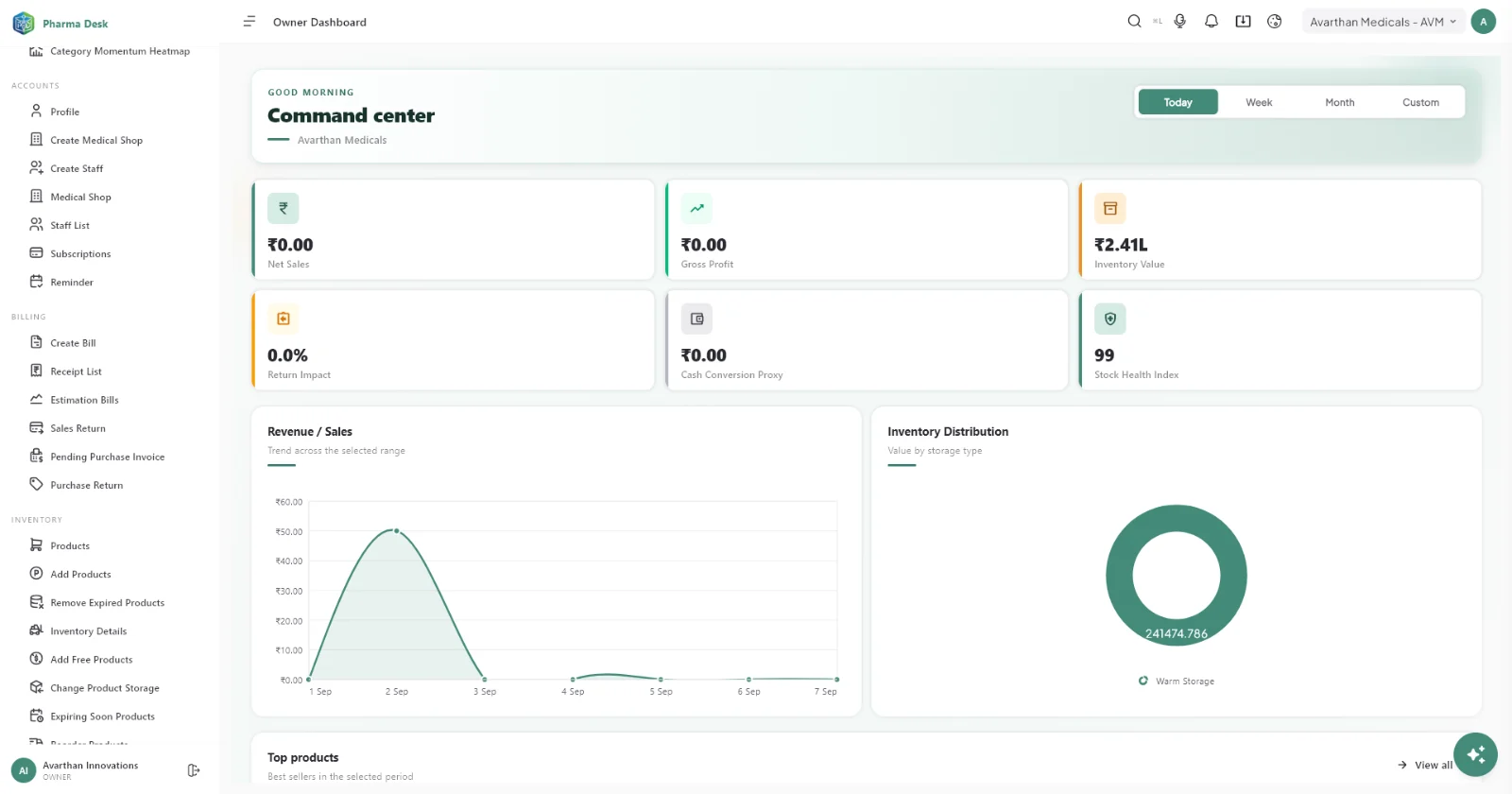Click the download/install icon in header
The image size is (1512, 794).
pos(1243,22)
